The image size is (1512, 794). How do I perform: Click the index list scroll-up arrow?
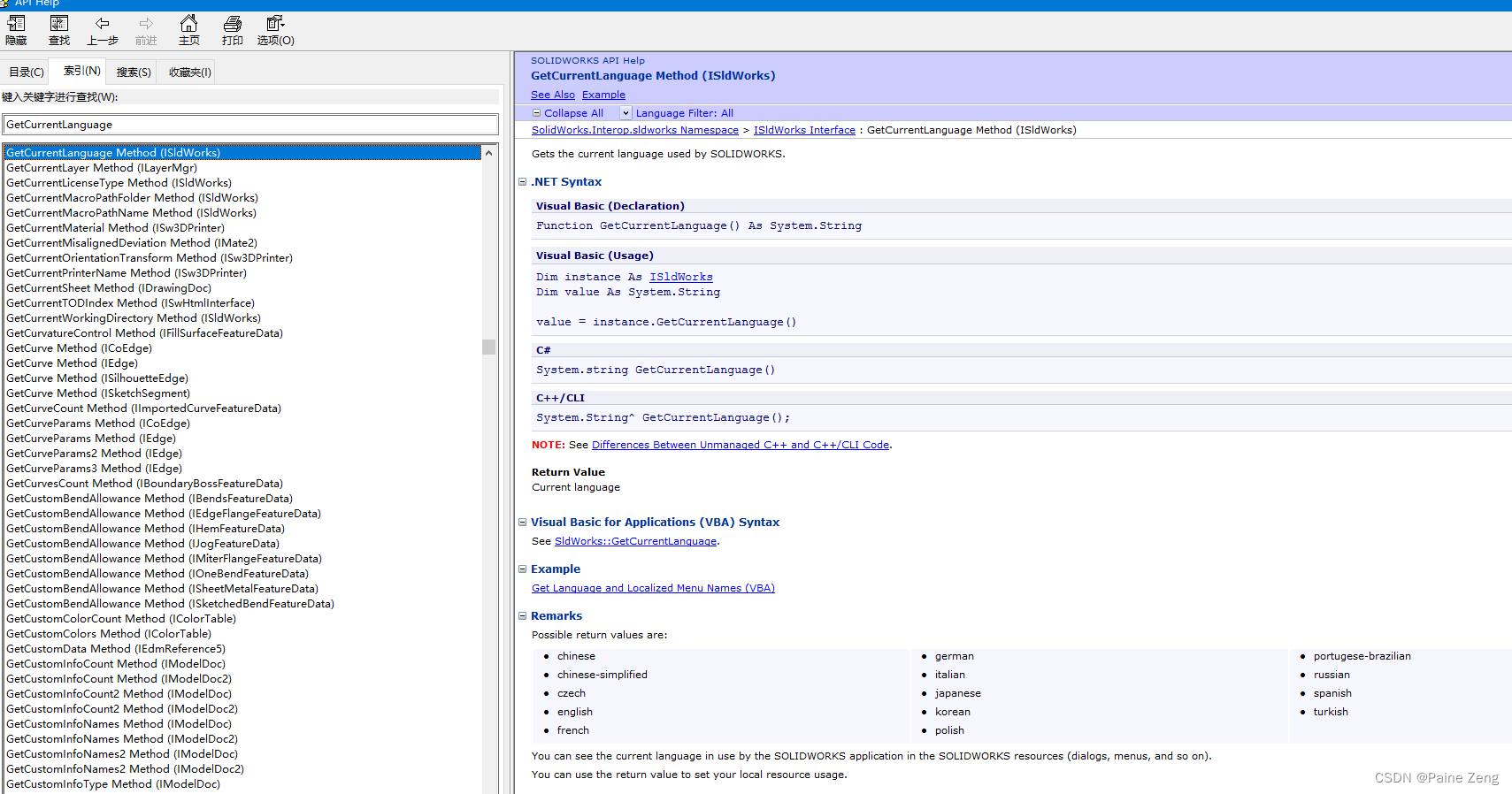(x=488, y=153)
